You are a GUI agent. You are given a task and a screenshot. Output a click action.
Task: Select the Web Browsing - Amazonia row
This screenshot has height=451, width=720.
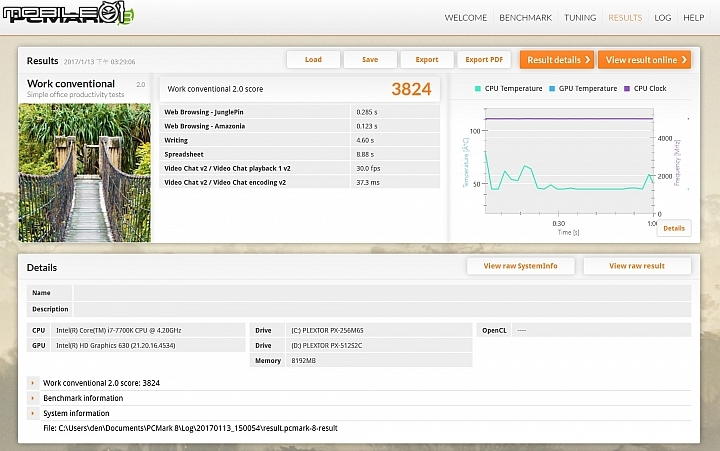coord(299,126)
